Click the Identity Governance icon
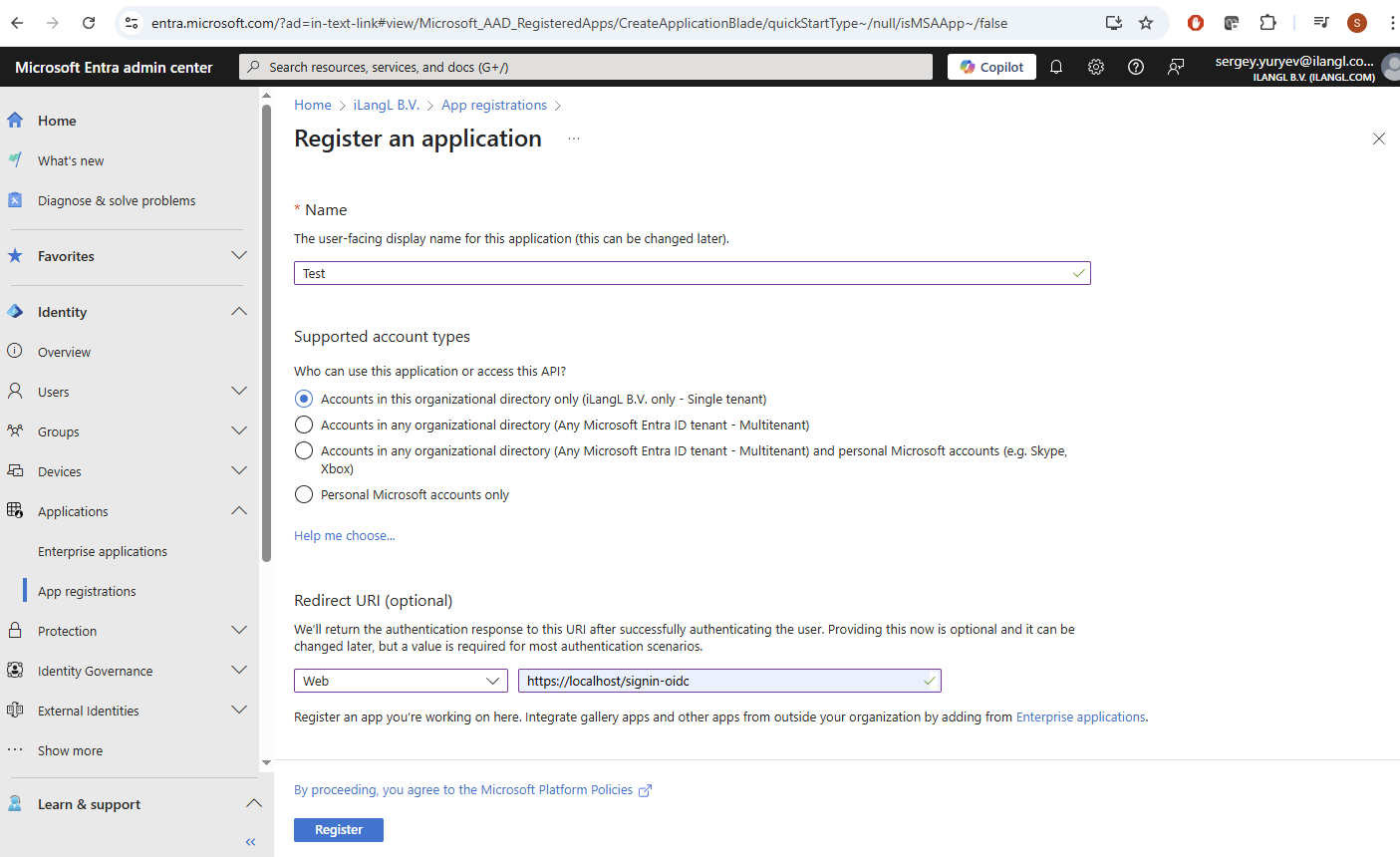Image resolution: width=1400 pixels, height=857 pixels. [x=15, y=671]
